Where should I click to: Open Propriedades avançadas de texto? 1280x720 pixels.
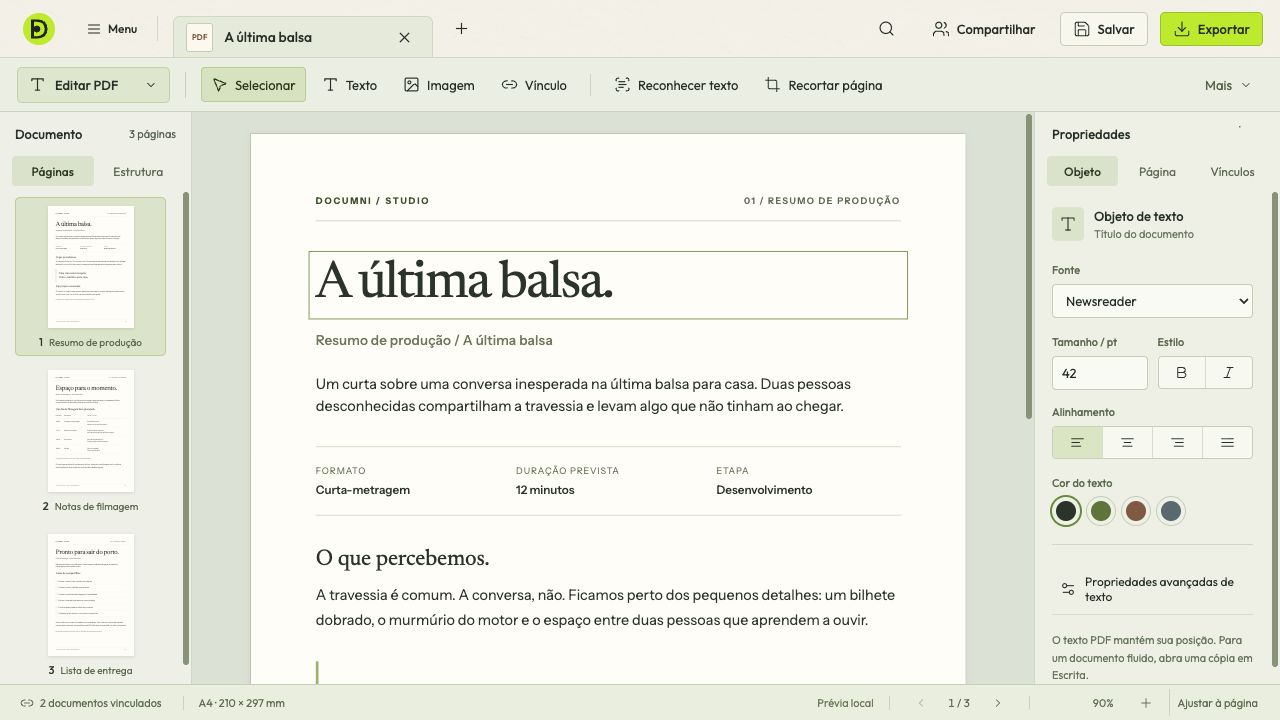[1152, 589]
